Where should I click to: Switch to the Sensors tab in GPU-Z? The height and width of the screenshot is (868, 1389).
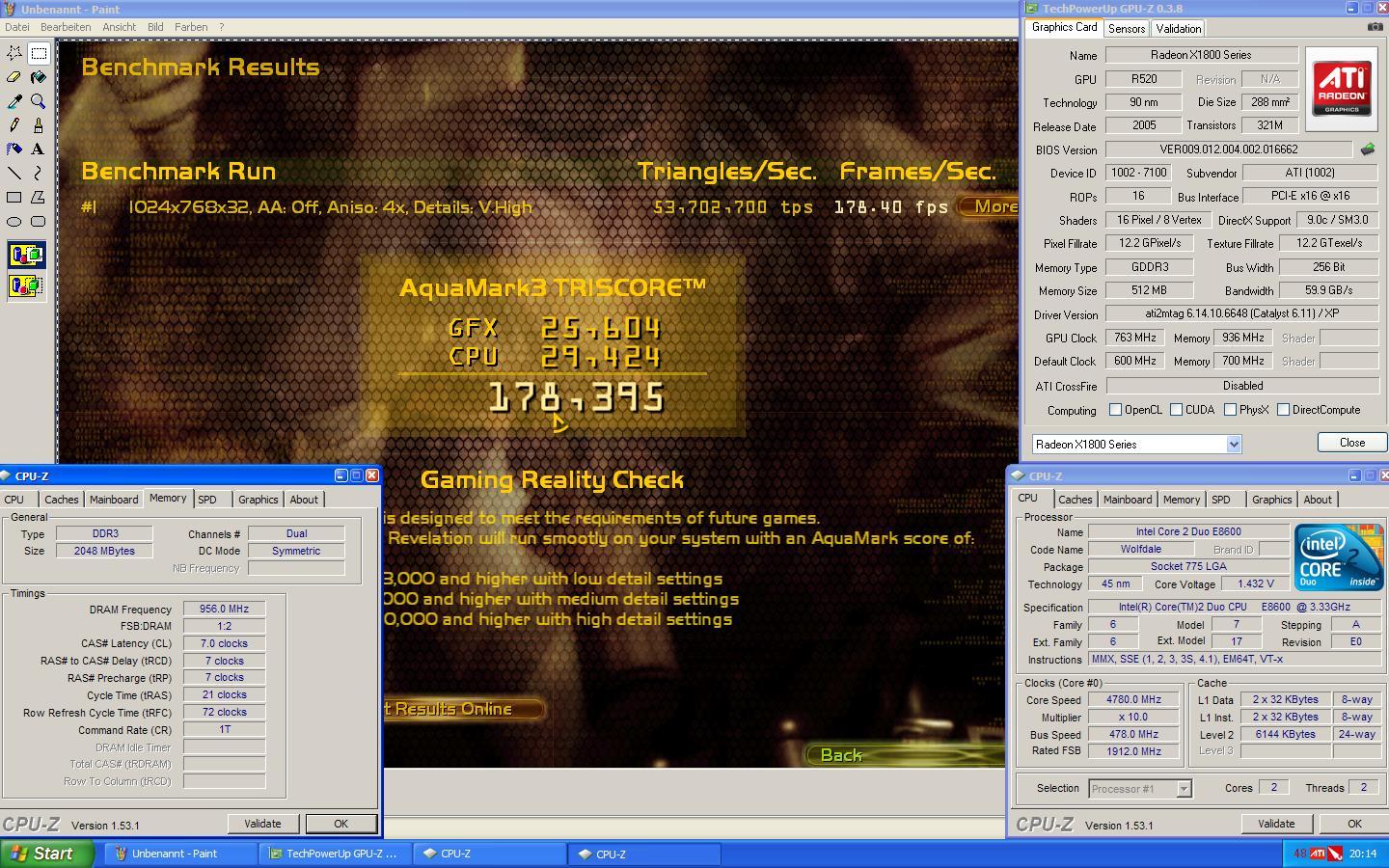(1127, 29)
